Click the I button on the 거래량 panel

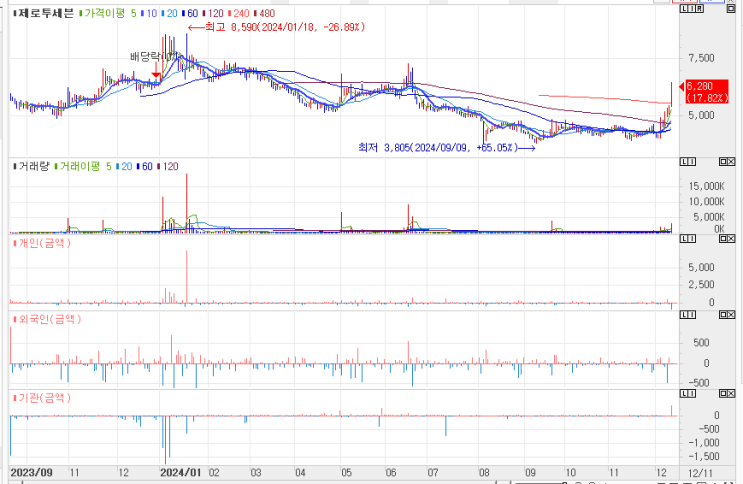point(692,162)
